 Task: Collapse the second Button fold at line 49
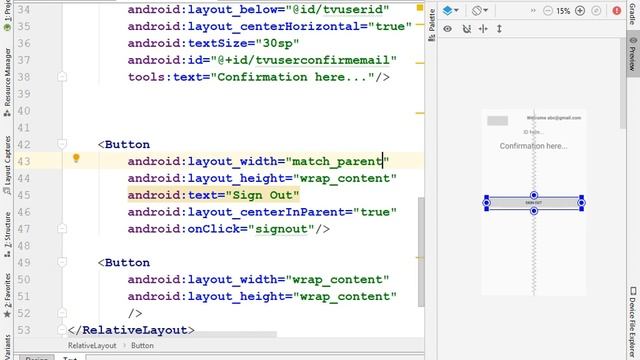(62, 262)
